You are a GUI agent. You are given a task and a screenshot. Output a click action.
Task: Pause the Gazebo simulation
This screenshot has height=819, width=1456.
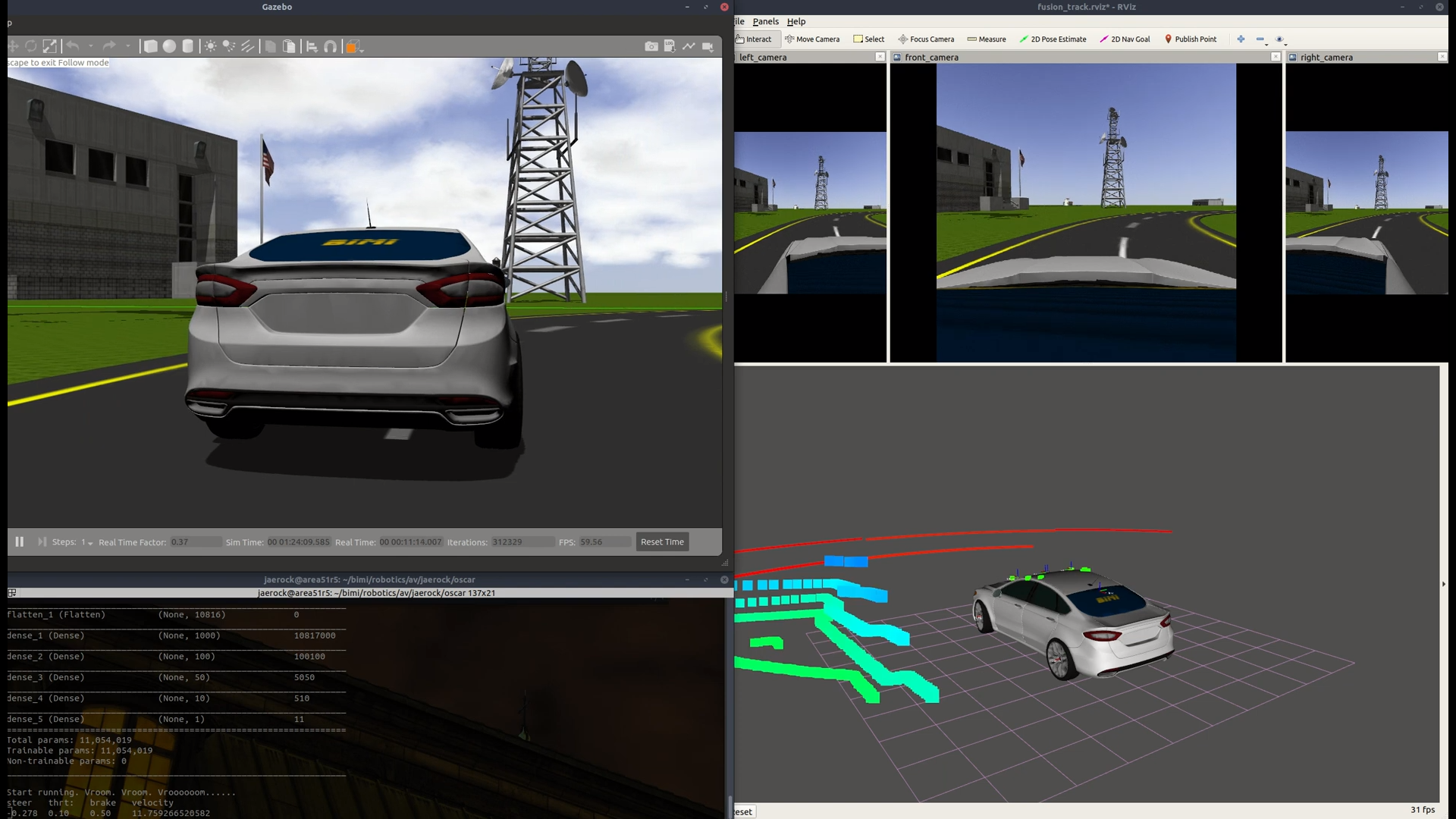[x=20, y=541]
